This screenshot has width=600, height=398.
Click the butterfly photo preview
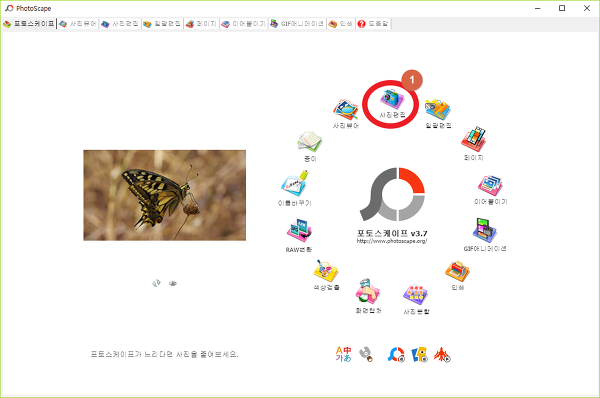pos(165,195)
